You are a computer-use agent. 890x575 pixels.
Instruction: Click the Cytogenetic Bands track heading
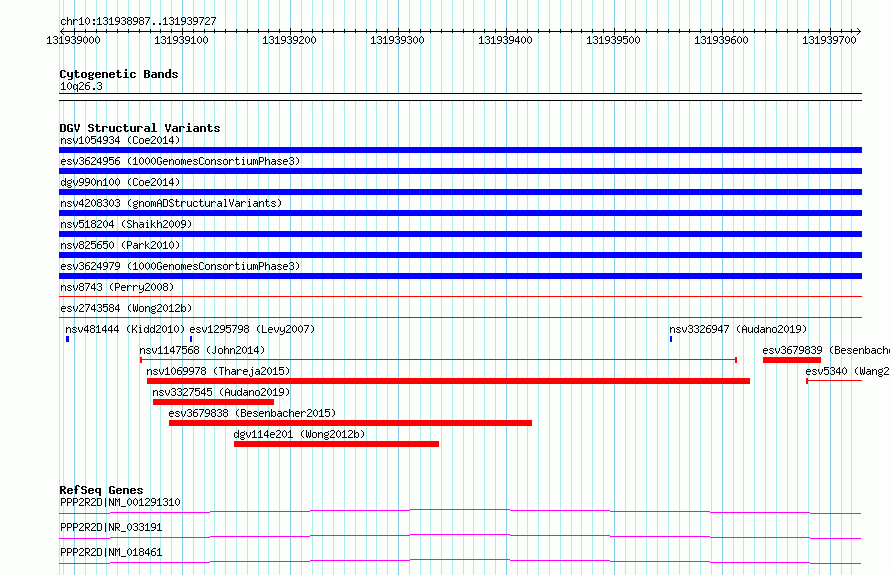click(119, 74)
